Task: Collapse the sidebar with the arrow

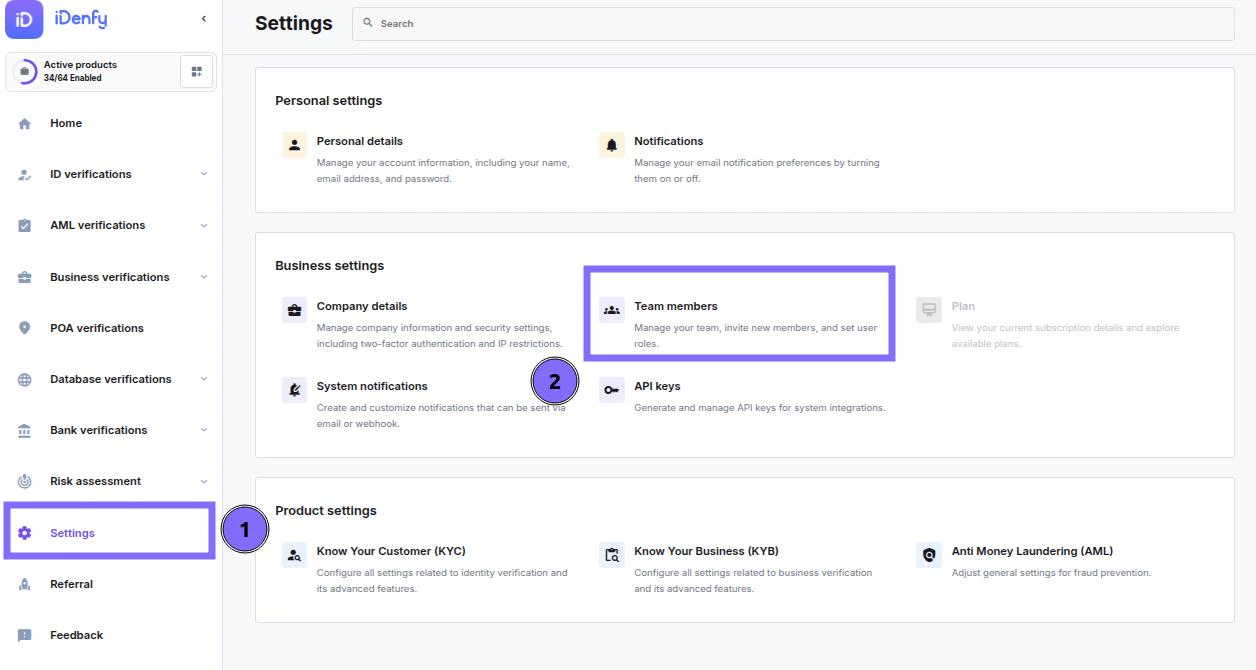Action: coord(204,19)
